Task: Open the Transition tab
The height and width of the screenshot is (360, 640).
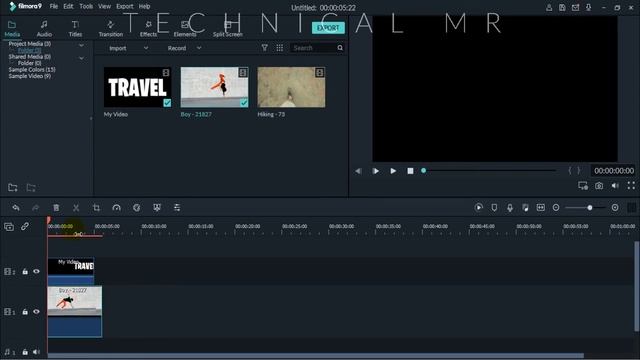Action: point(111,29)
